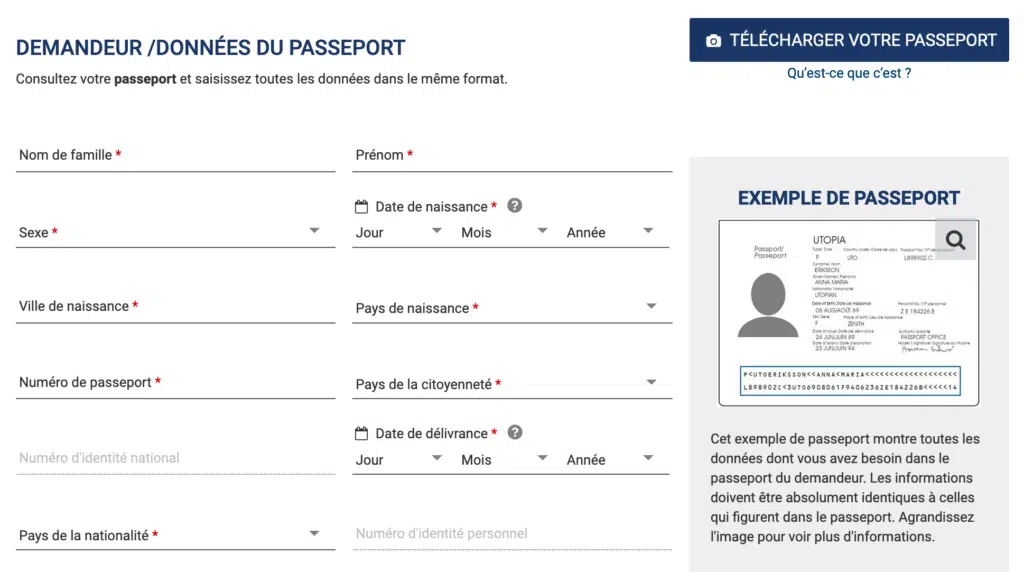Focus the Numéro de passeport field

pos(176,383)
